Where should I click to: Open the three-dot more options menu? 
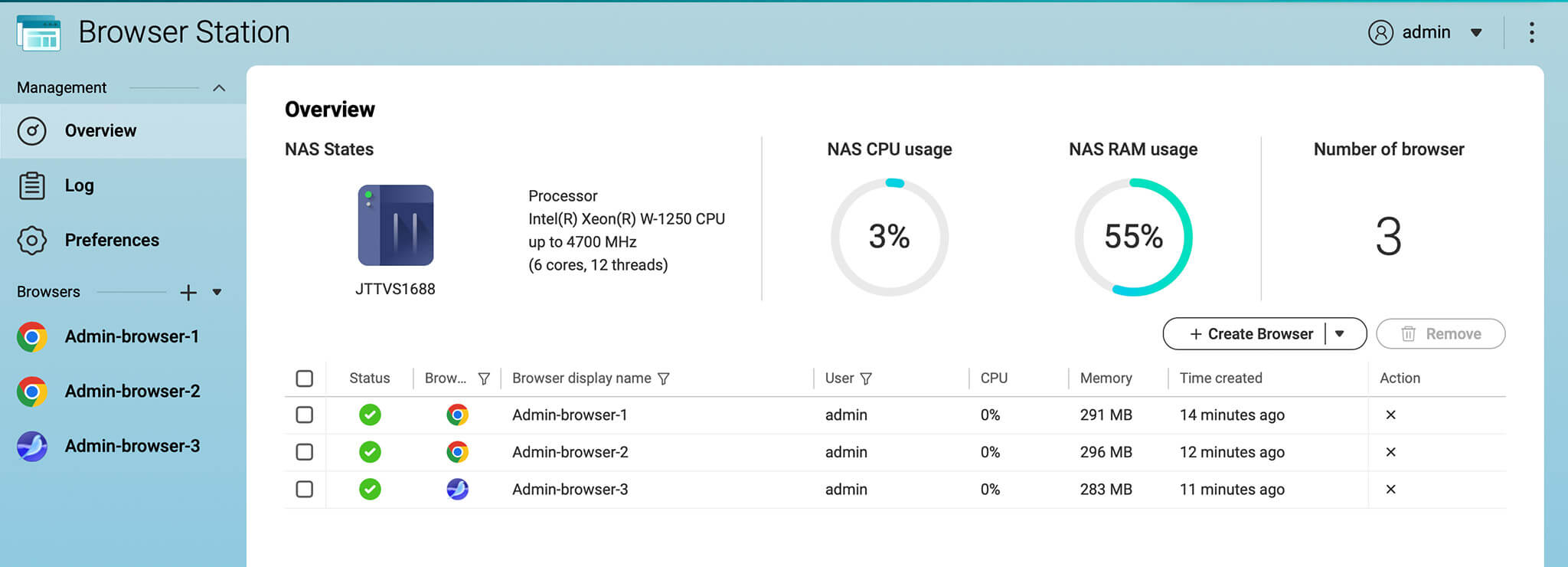pos(1531,32)
